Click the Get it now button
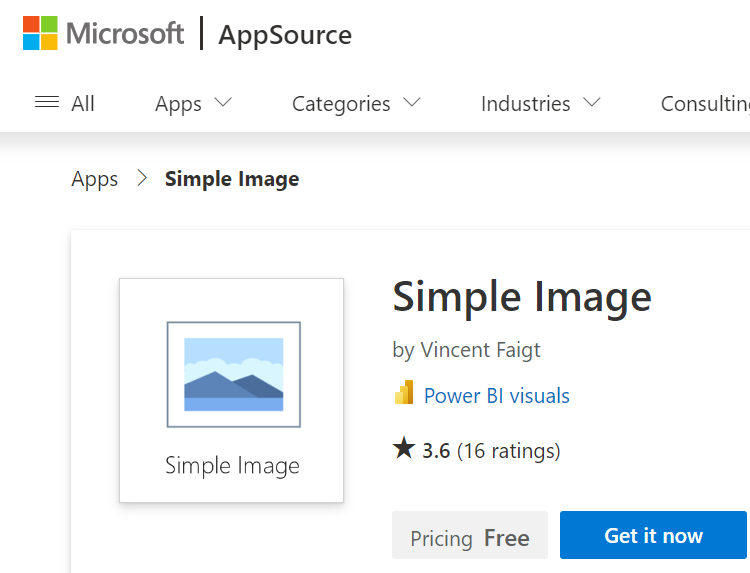The width and height of the screenshot is (750, 573). (x=653, y=535)
